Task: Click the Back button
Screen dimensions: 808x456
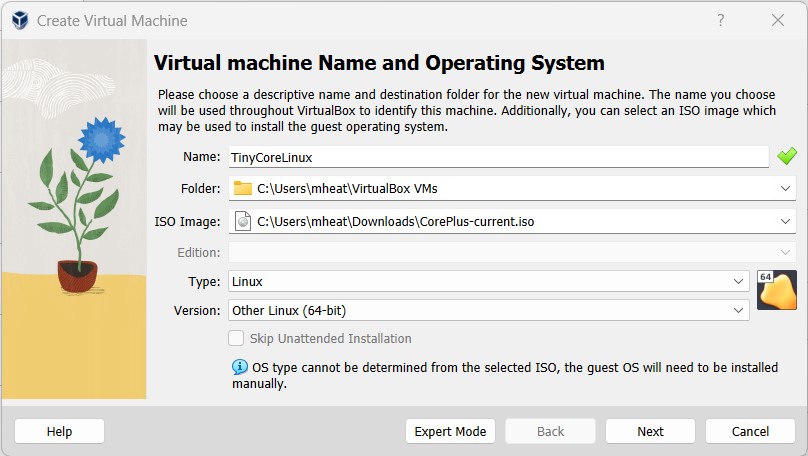Action: click(x=550, y=431)
